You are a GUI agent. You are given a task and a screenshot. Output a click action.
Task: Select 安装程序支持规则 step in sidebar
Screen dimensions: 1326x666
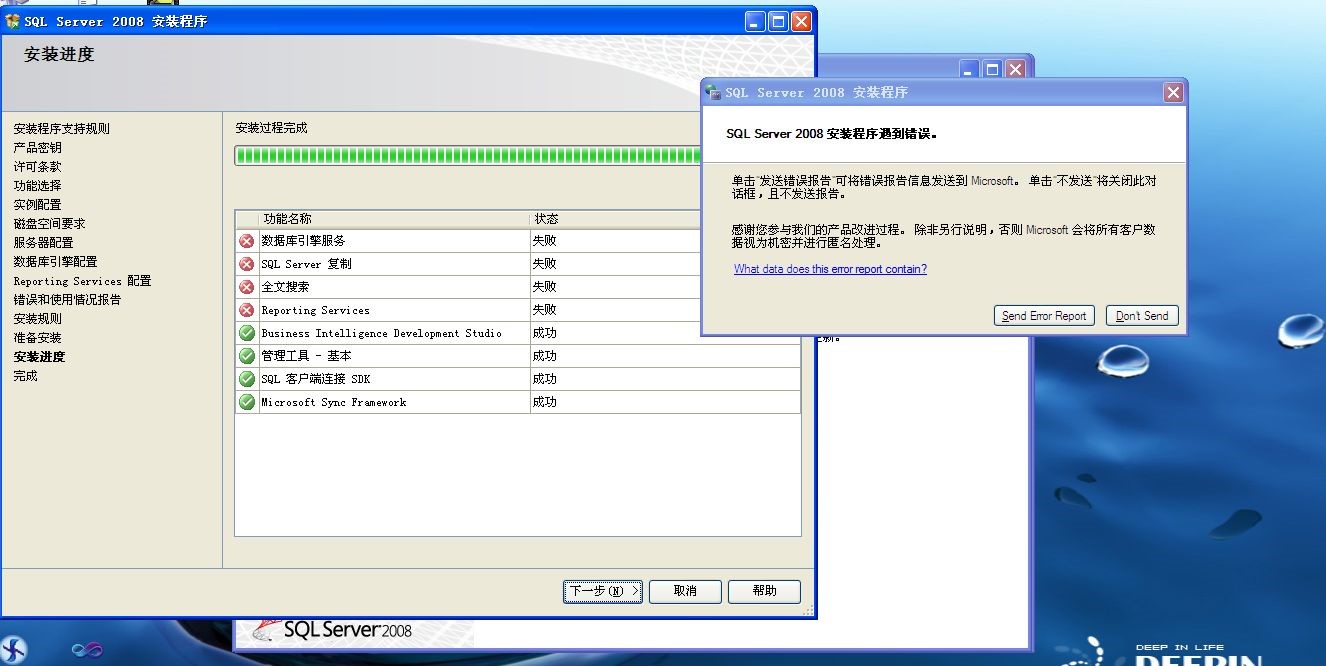(62, 129)
